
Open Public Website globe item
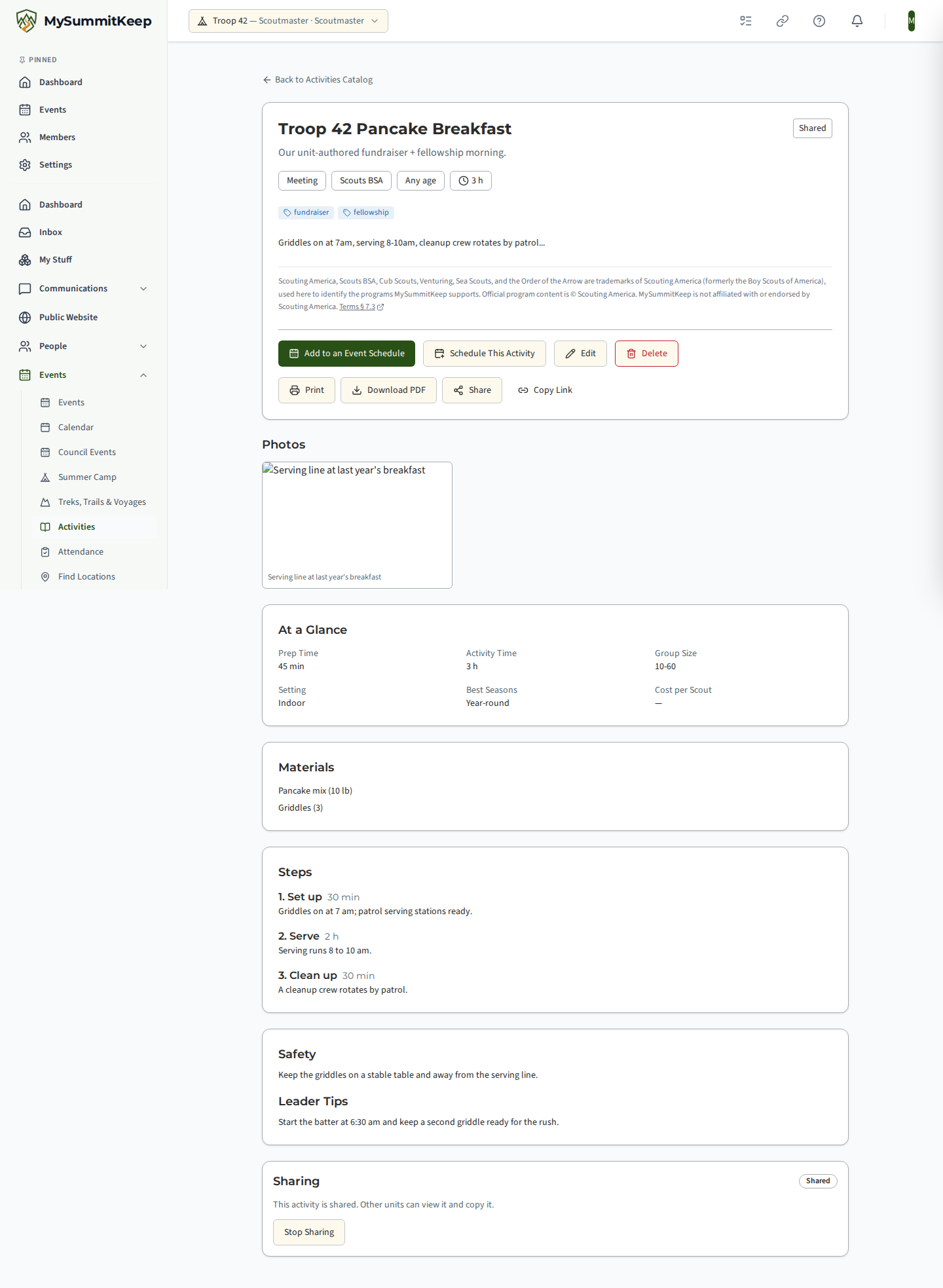(x=84, y=317)
